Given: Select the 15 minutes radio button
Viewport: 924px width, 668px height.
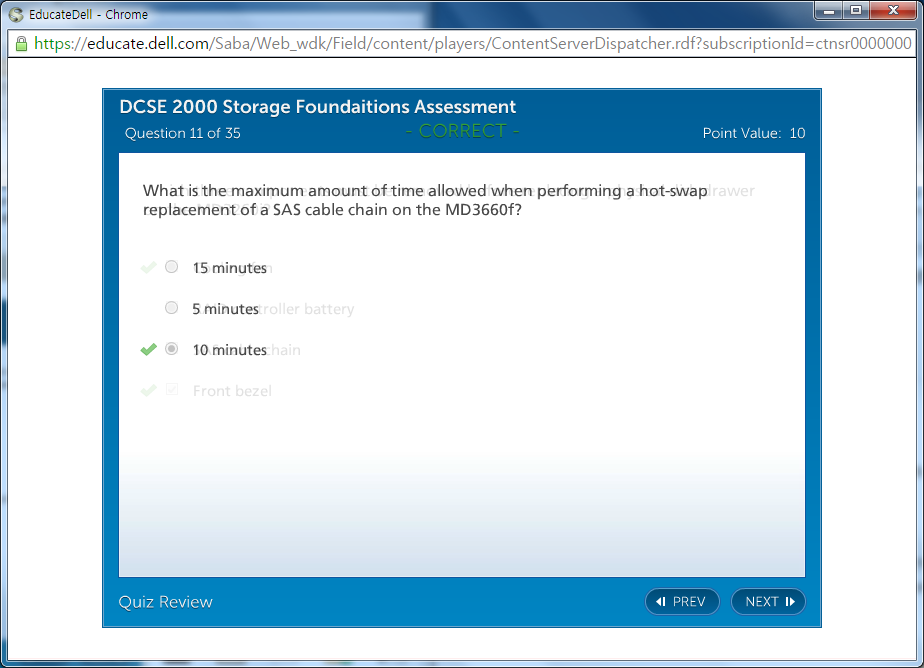Looking at the screenshot, I should coord(172,267).
